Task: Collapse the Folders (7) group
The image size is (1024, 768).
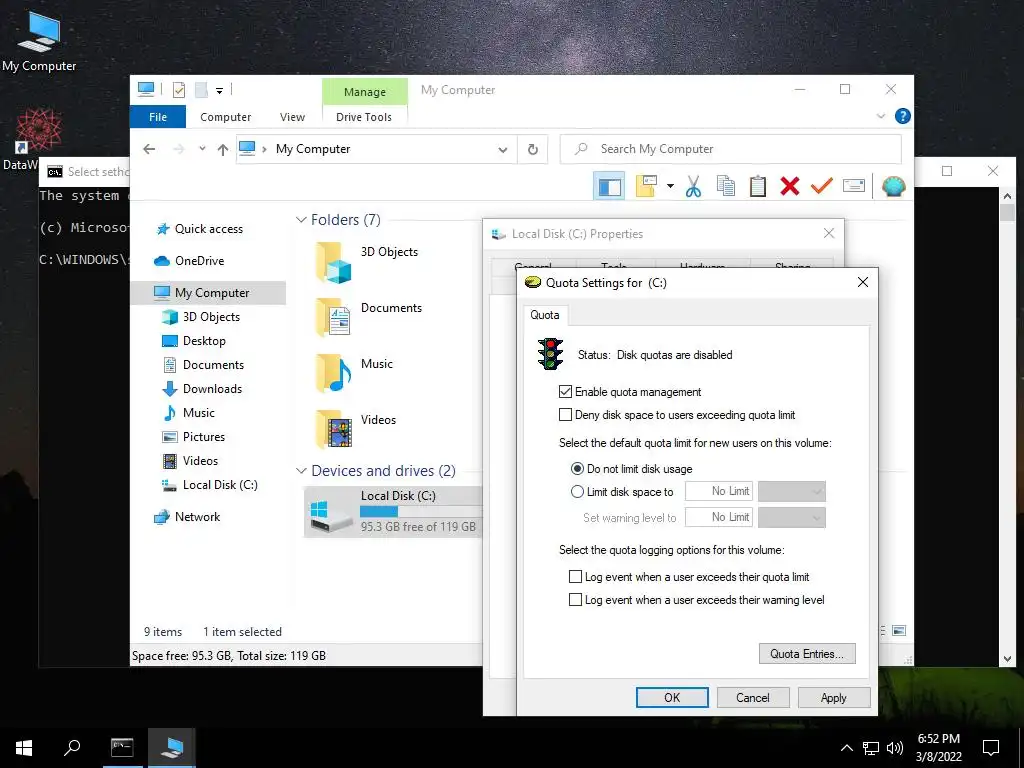Action: tap(301, 220)
